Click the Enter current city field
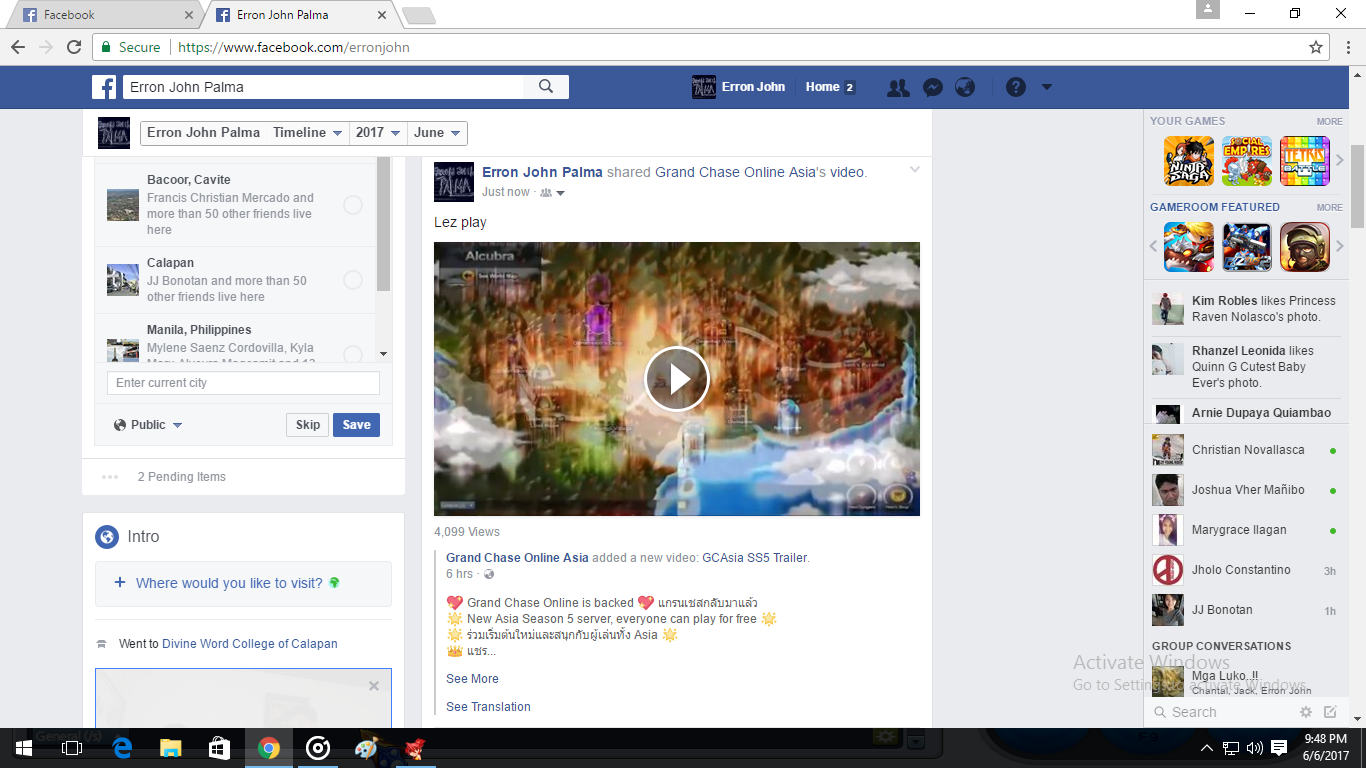 pos(243,383)
